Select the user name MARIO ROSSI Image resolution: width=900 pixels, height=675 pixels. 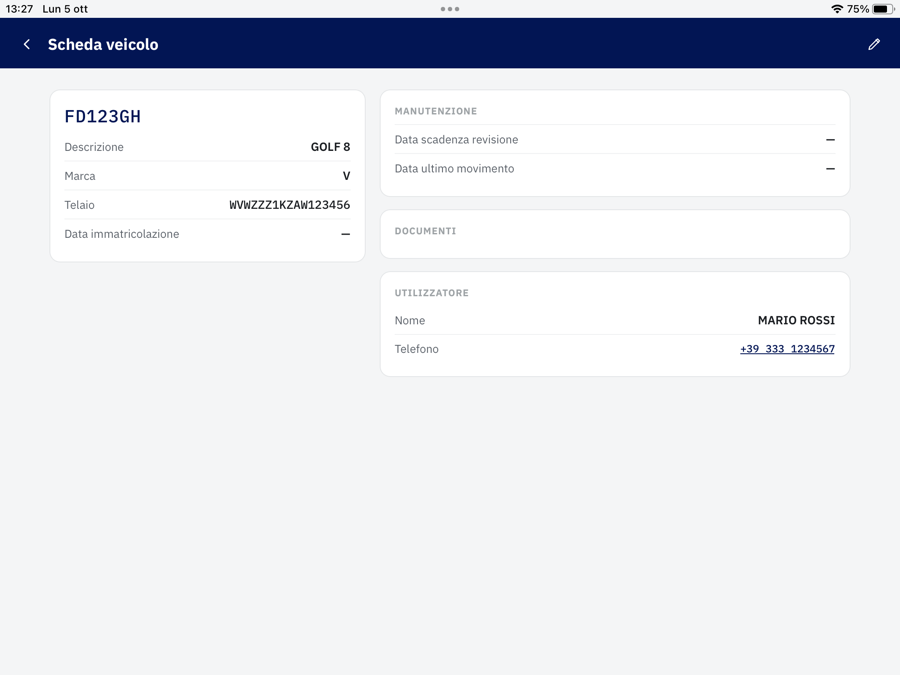tap(796, 320)
